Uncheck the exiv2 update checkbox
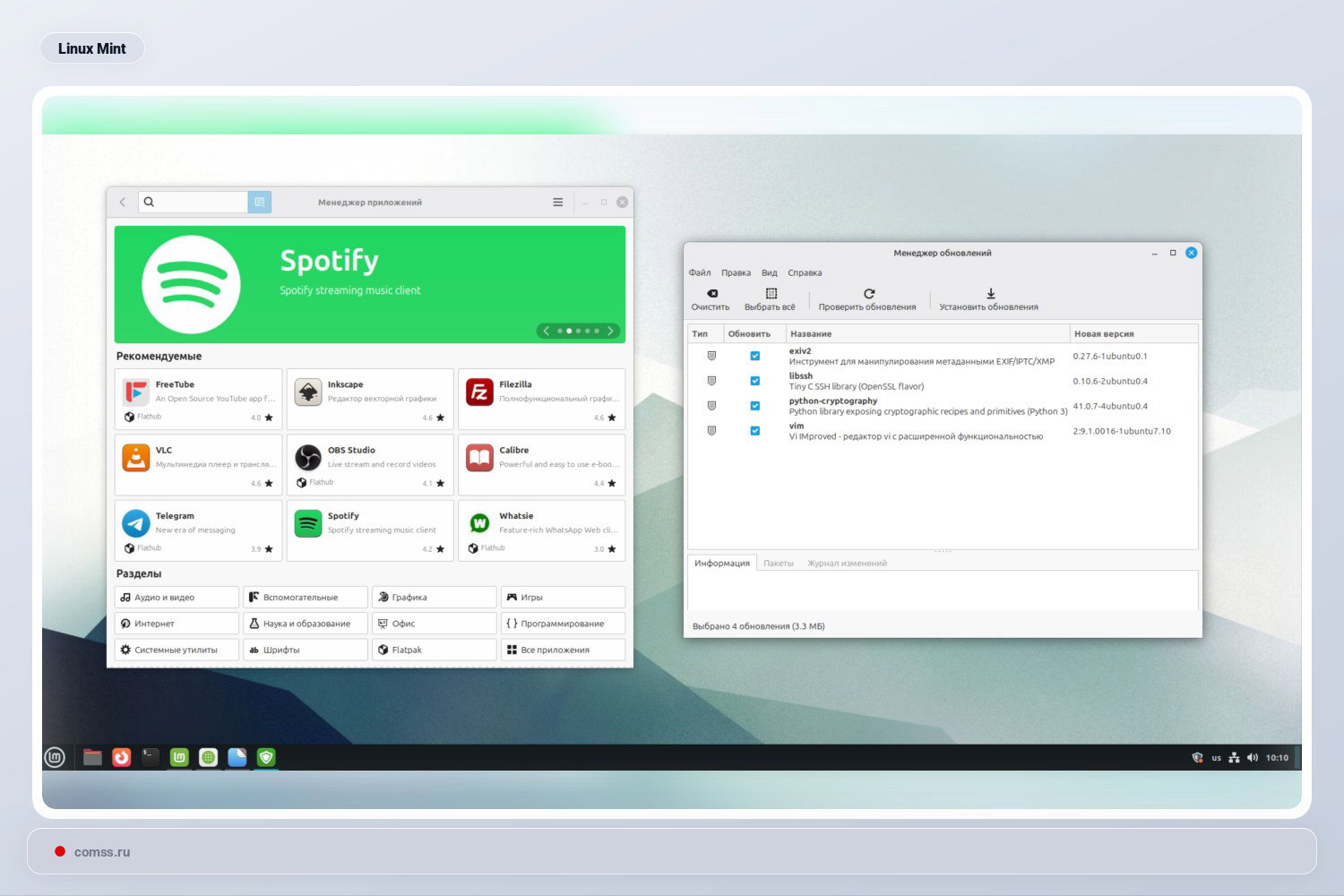 tap(754, 356)
